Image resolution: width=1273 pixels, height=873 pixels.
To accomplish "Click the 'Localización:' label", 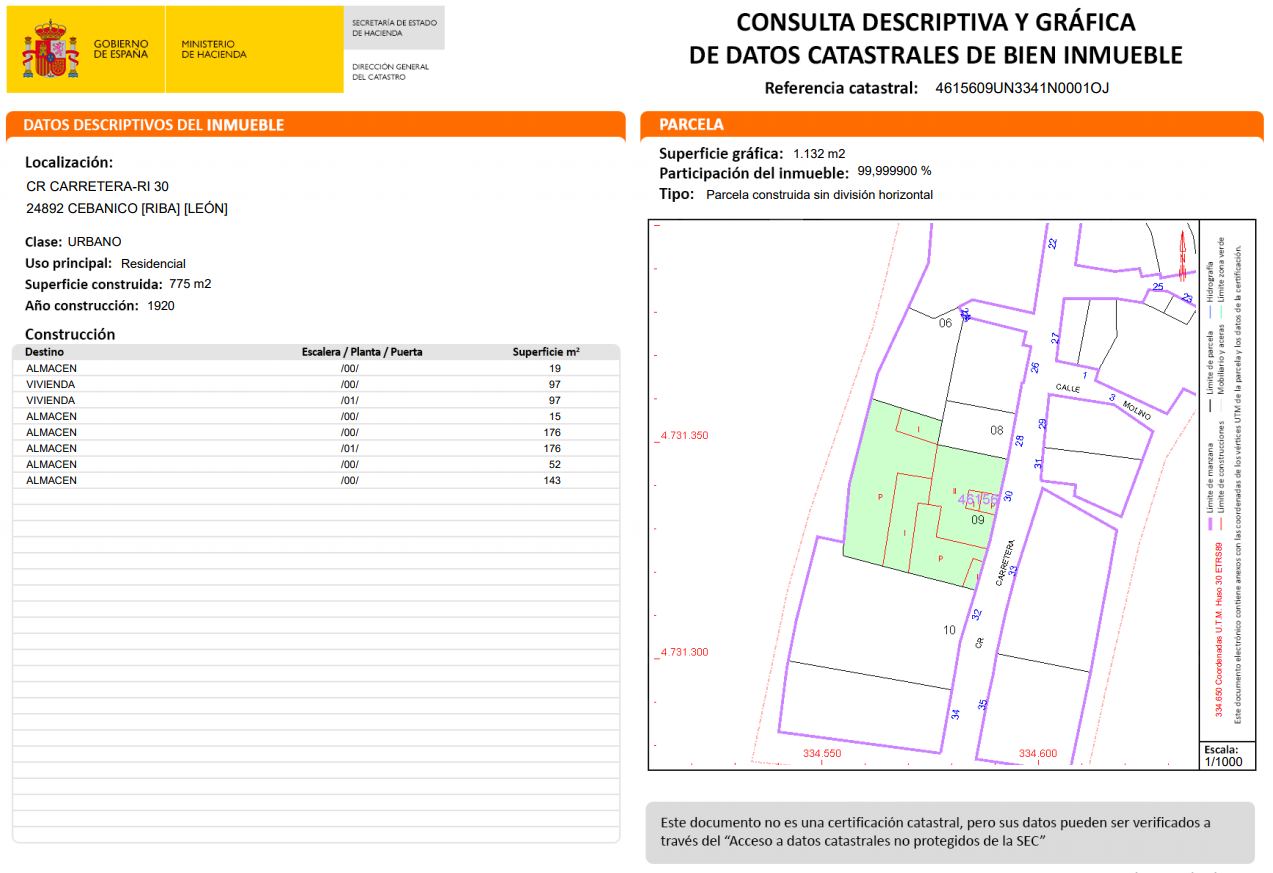I will 69,162.
